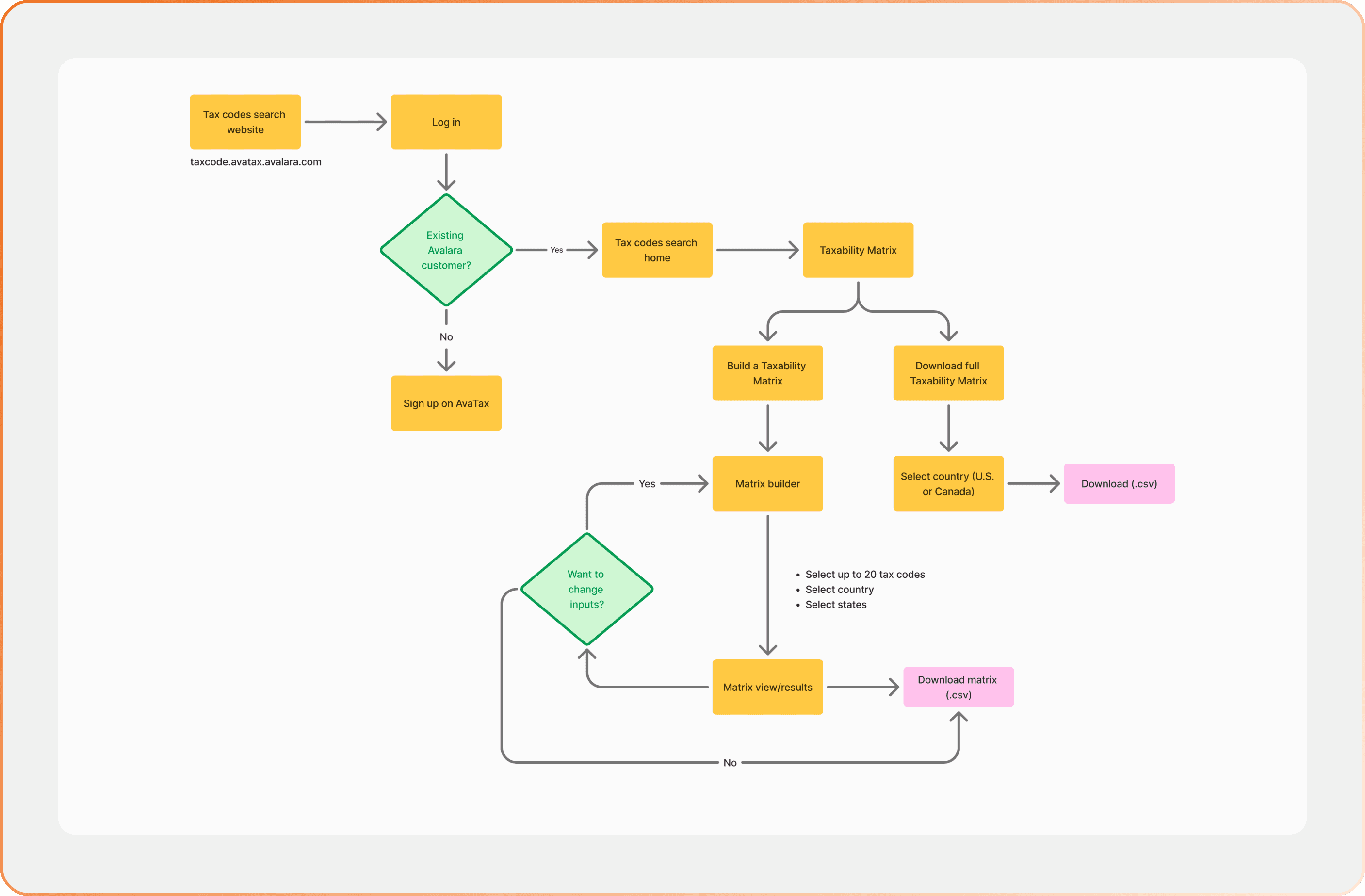Image resolution: width=1365 pixels, height=896 pixels.
Task: Click the Tax codes search home box
Action: click(657, 250)
